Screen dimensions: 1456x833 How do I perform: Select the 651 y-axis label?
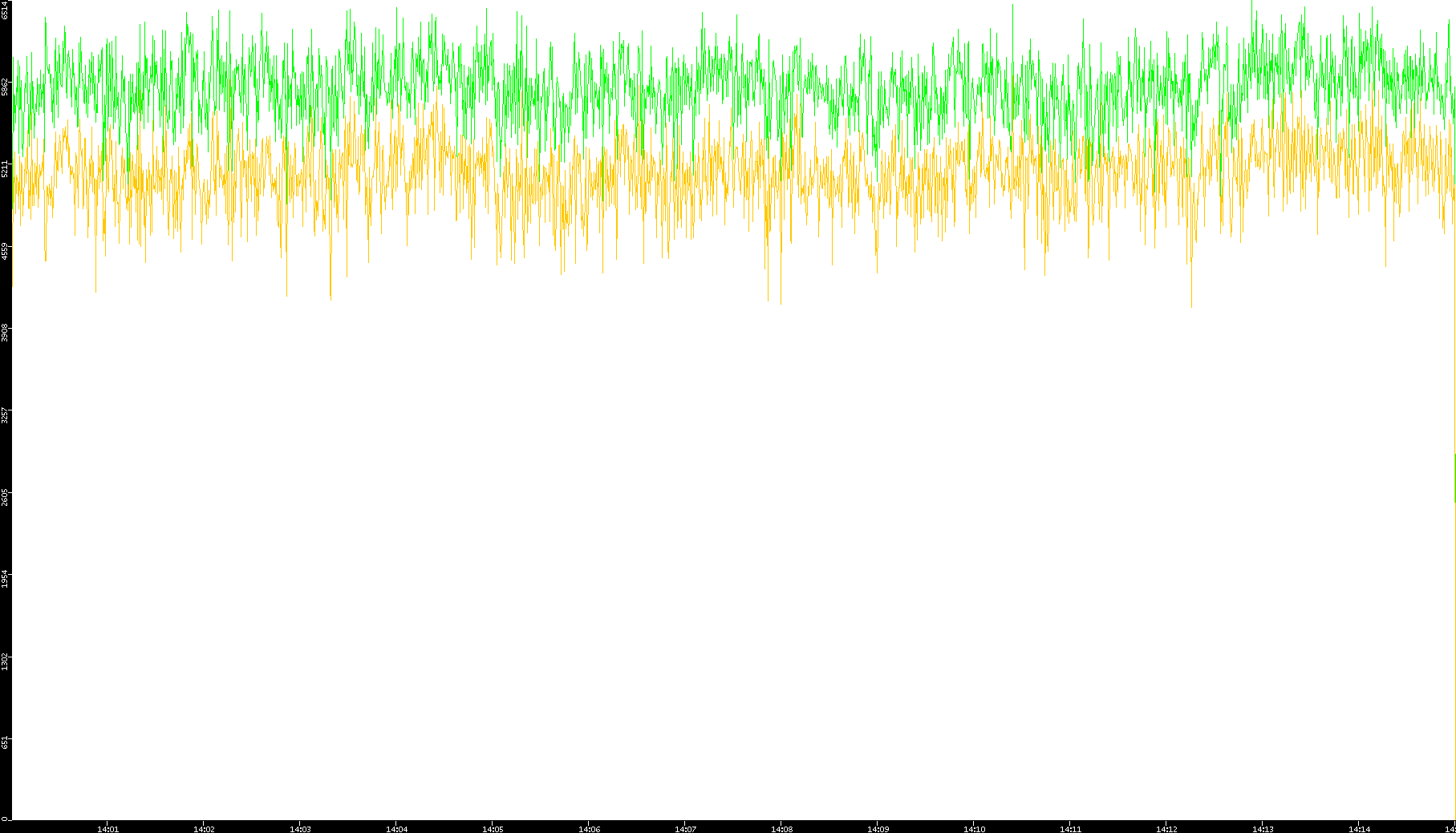(x=6, y=742)
